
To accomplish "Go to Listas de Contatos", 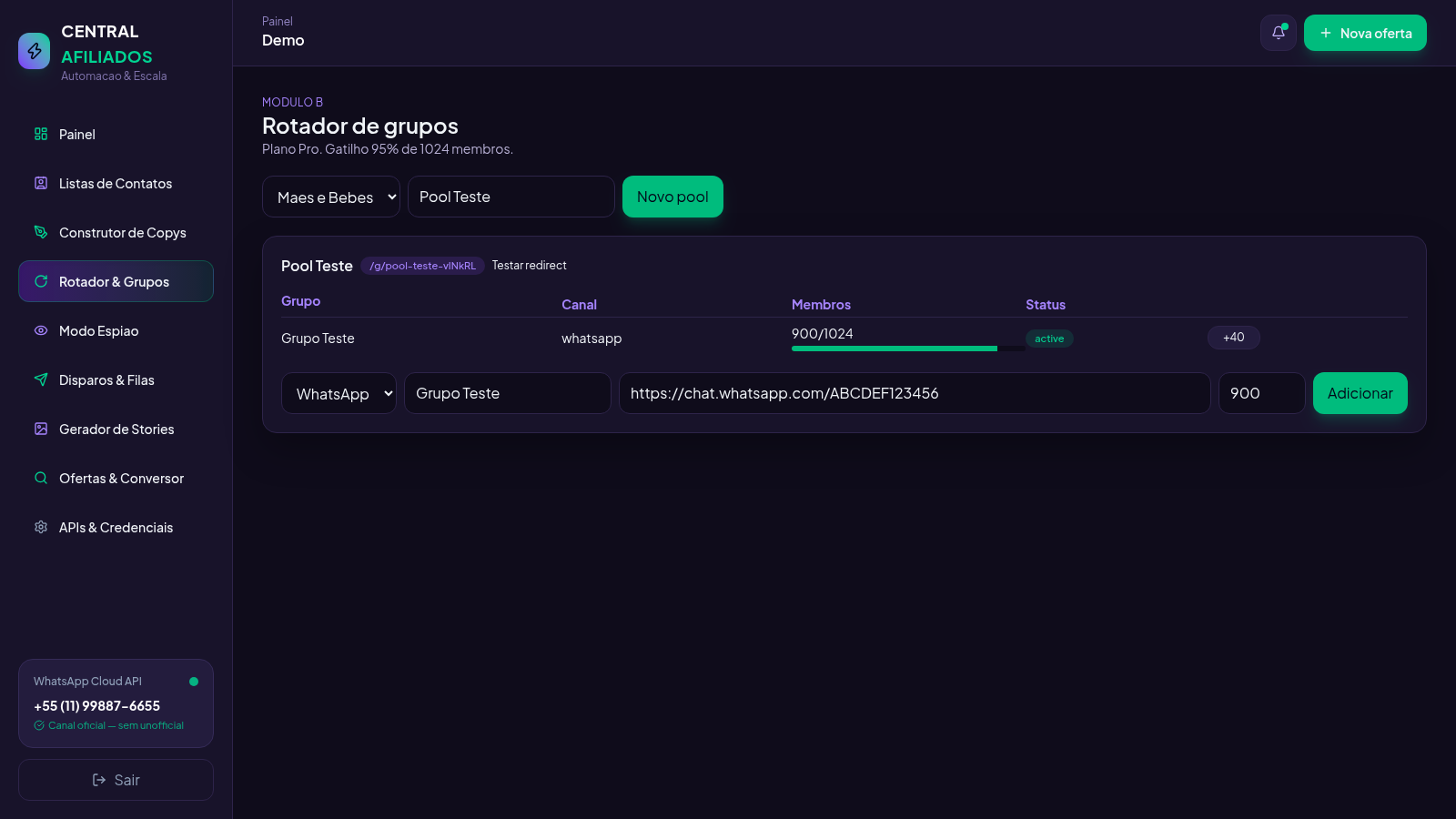I will (116, 183).
